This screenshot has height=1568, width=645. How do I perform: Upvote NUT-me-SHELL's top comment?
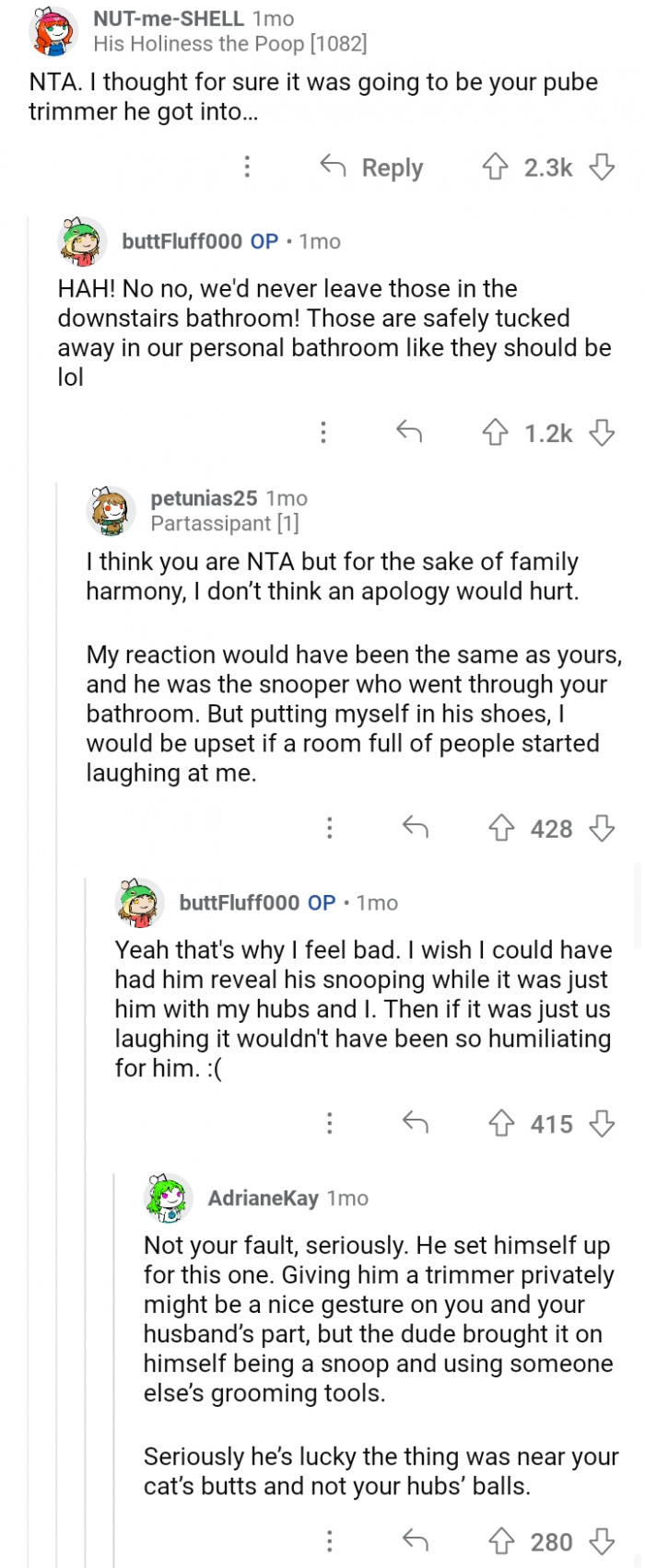pyautogui.click(x=496, y=168)
